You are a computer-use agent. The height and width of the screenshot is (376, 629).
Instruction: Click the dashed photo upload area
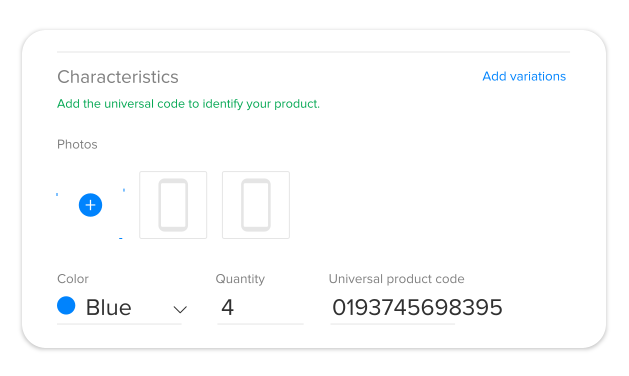click(90, 205)
